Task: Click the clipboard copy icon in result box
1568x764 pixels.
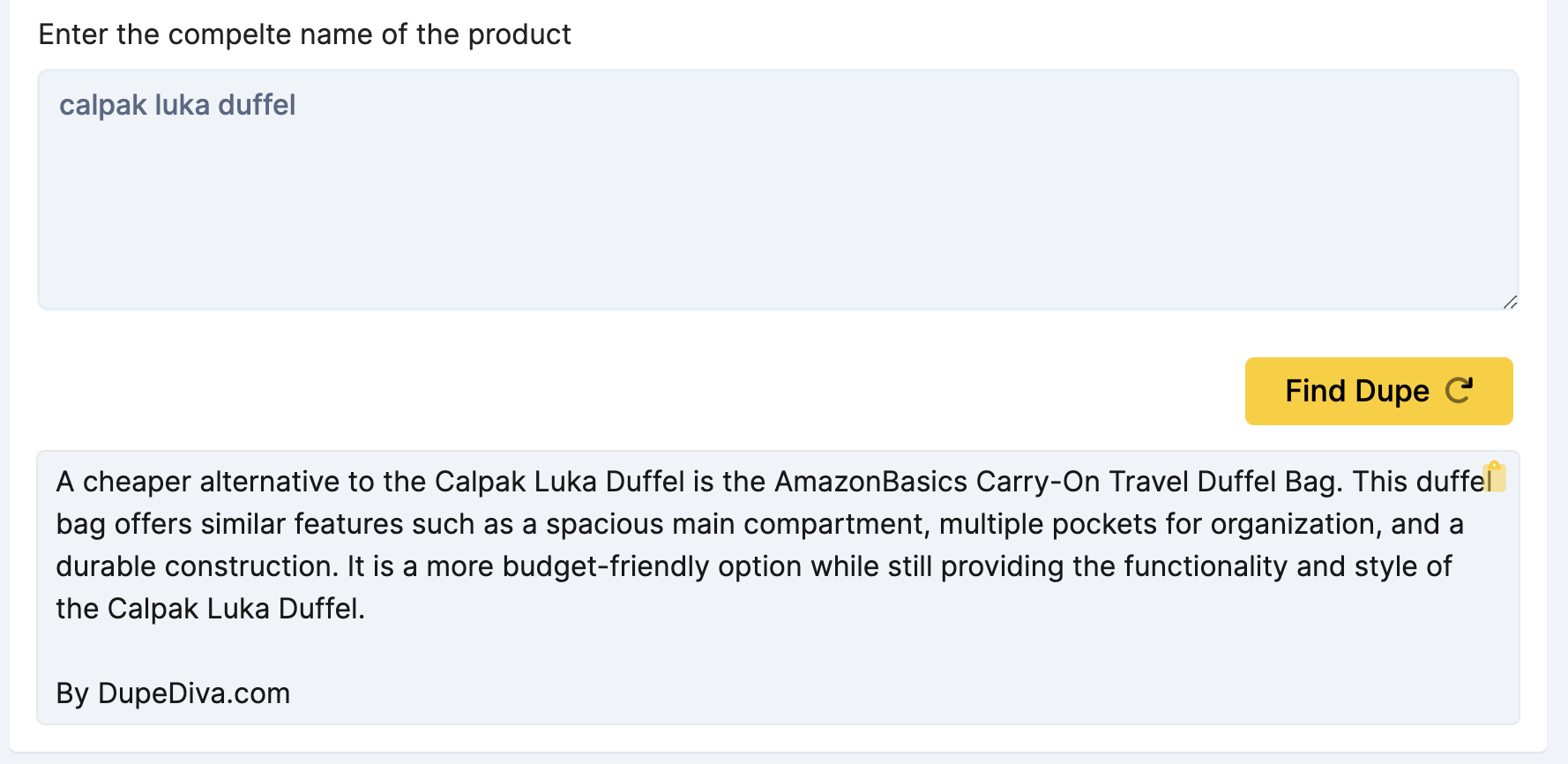Action: pyautogui.click(x=1494, y=476)
